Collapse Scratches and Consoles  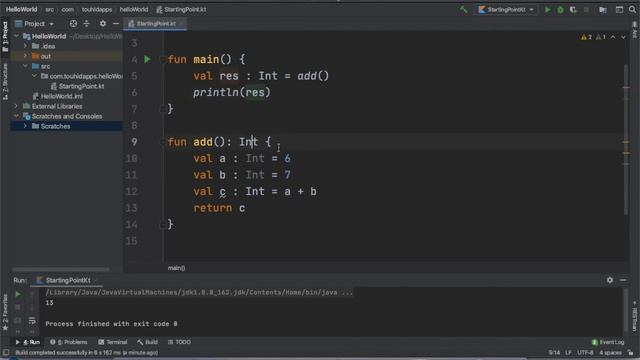click(x=17, y=116)
